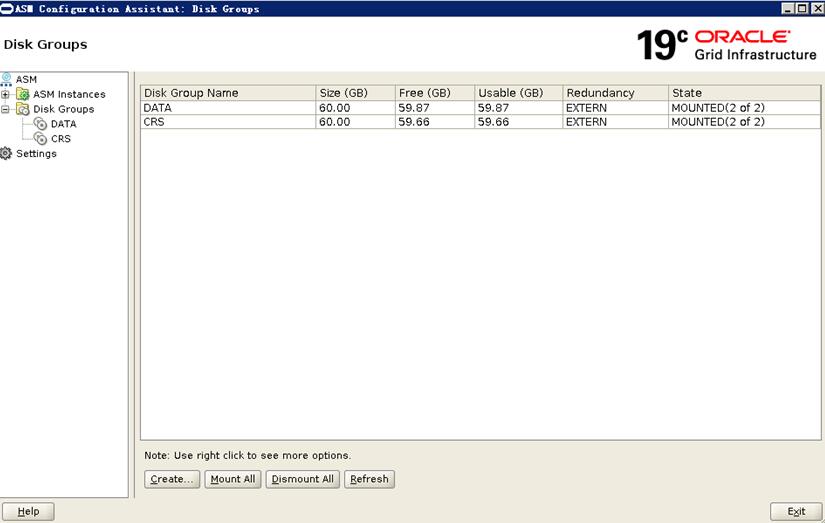Image resolution: width=825 pixels, height=523 pixels.
Task: Click EXTERN redundancy in DATA row
Action: pos(586,108)
